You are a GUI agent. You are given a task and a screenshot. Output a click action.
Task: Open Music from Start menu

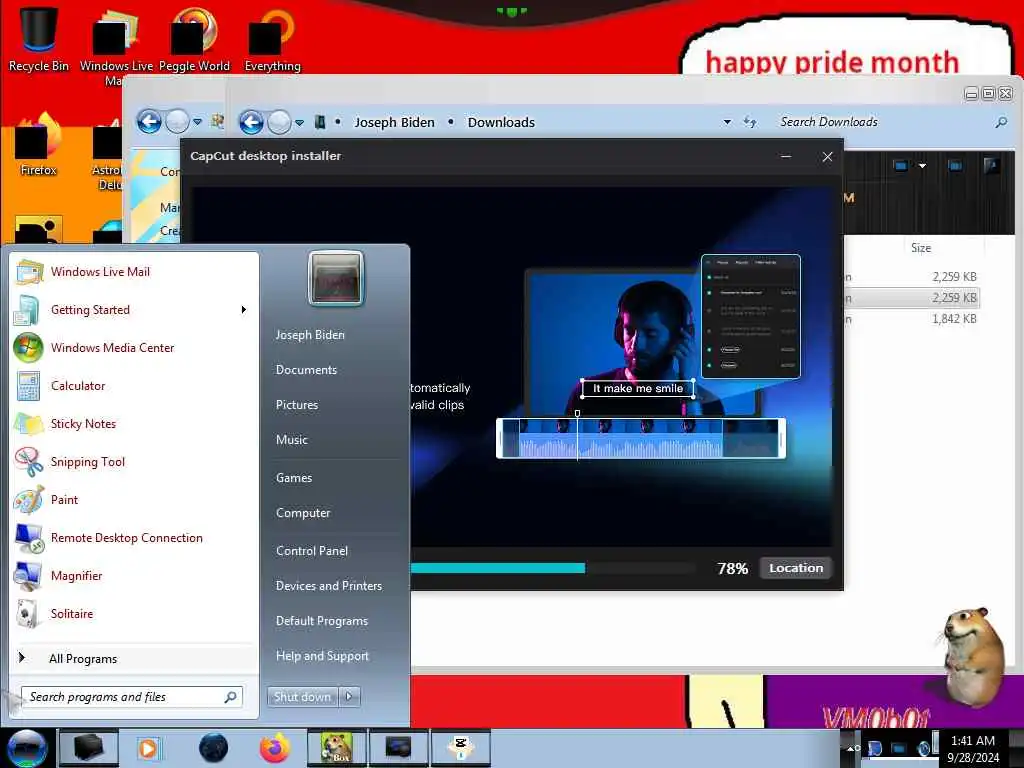pos(292,440)
